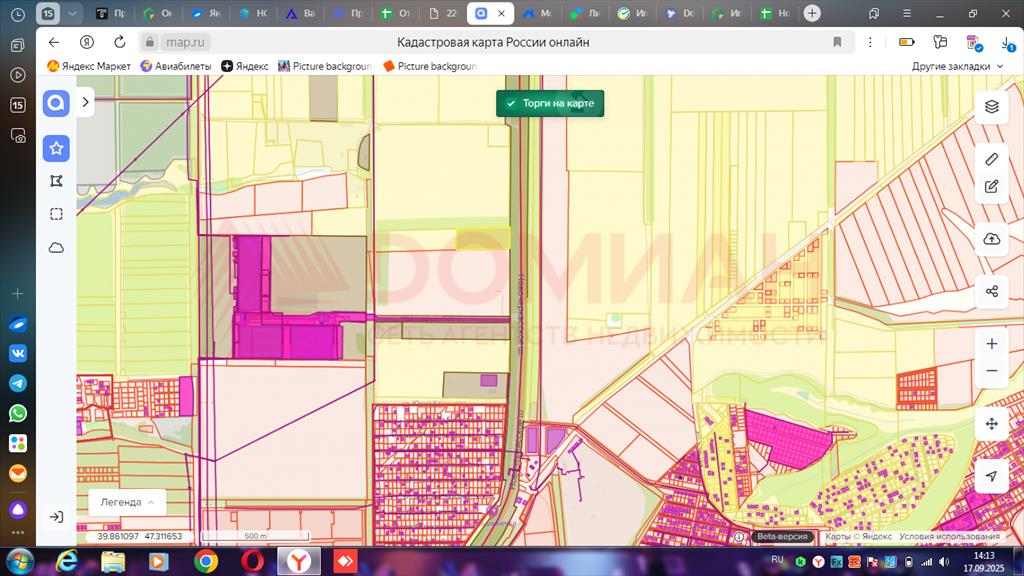Activate the dashed rectangle selection tool
Image resolution: width=1024 pixels, height=576 pixels.
click(x=56, y=214)
